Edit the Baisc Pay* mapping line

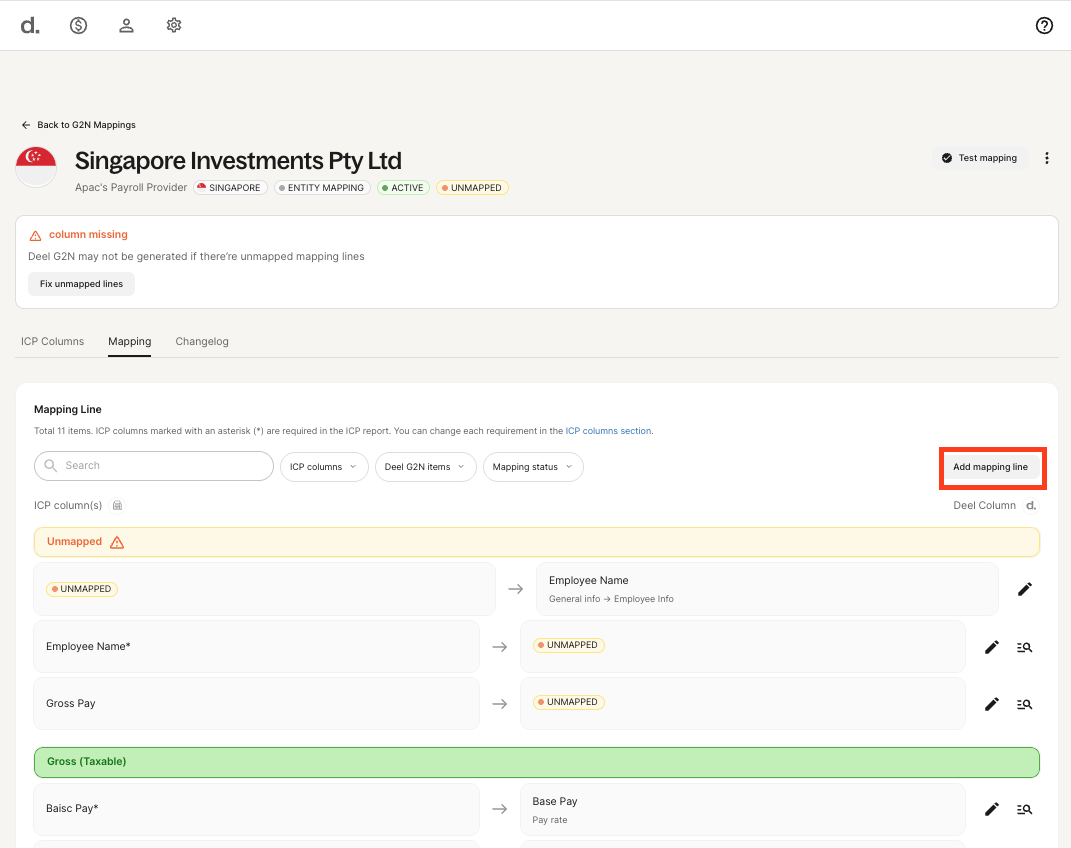991,809
